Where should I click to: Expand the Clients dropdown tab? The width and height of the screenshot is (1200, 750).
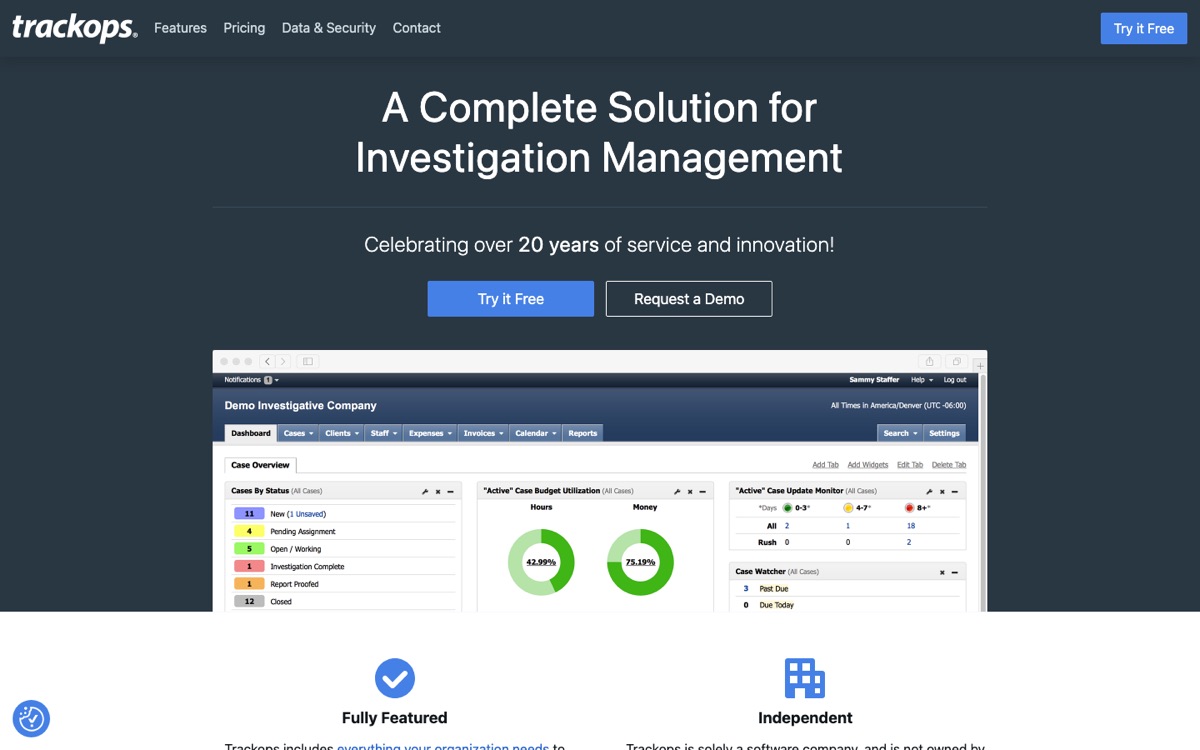(x=343, y=433)
